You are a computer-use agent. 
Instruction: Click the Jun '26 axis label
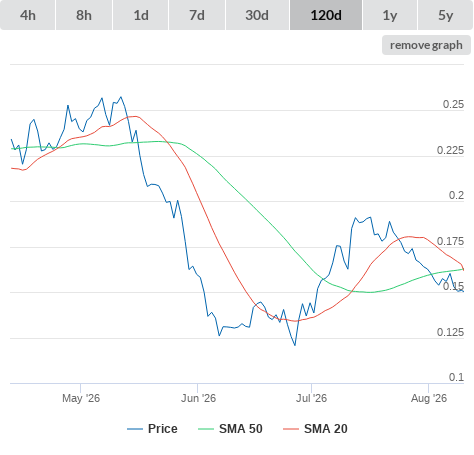[x=198, y=398]
